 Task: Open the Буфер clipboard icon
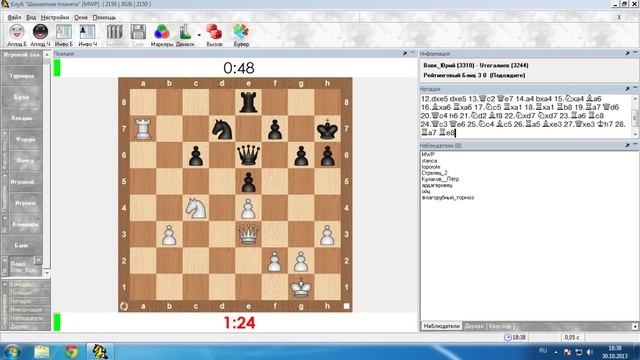(241, 33)
